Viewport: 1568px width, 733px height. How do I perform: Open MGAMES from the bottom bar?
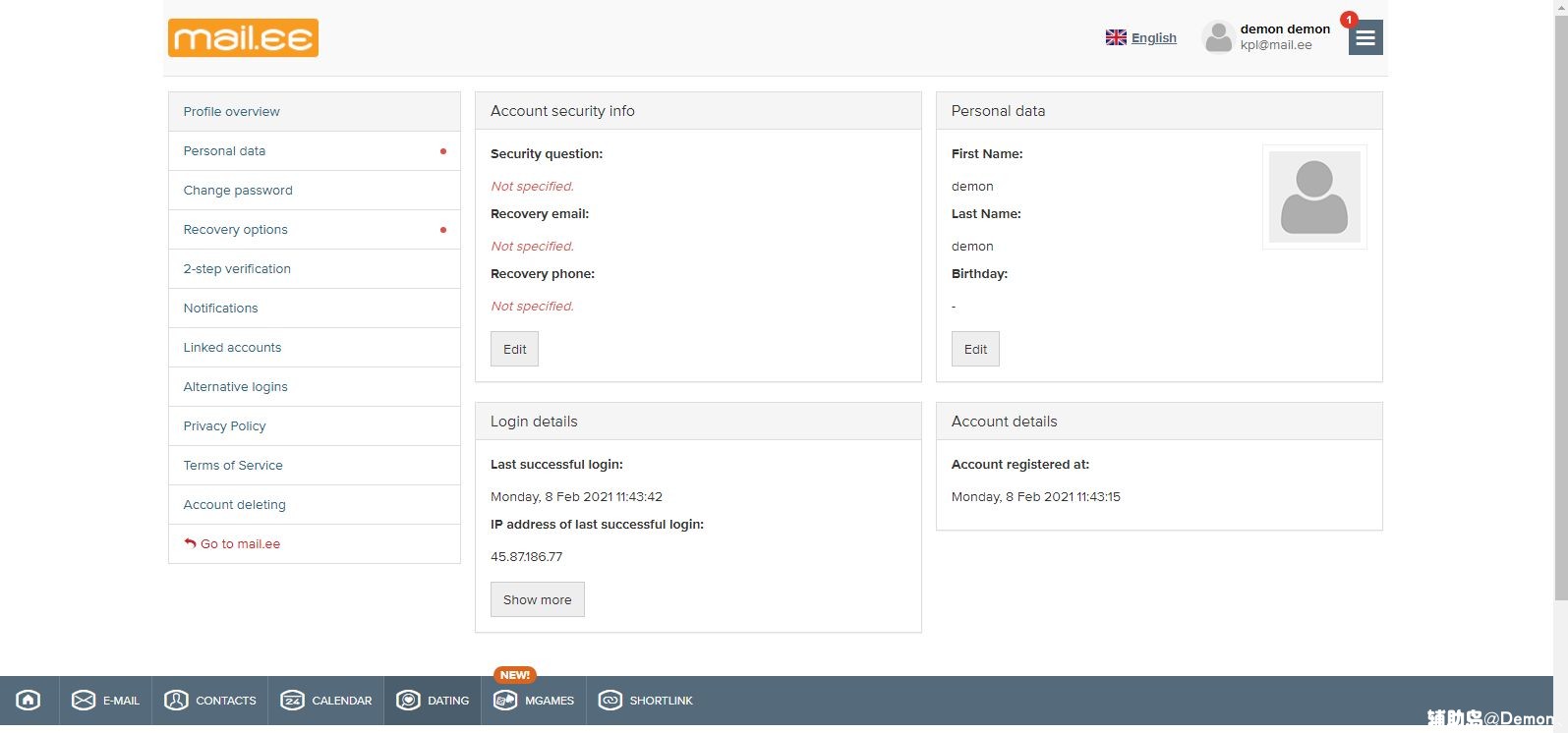534,701
